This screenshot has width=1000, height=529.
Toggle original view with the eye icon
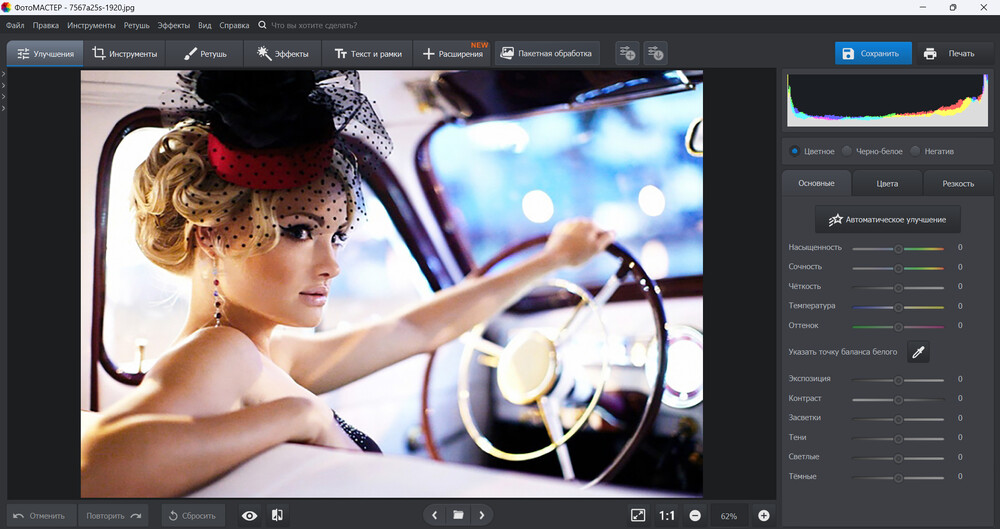click(249, 516)
